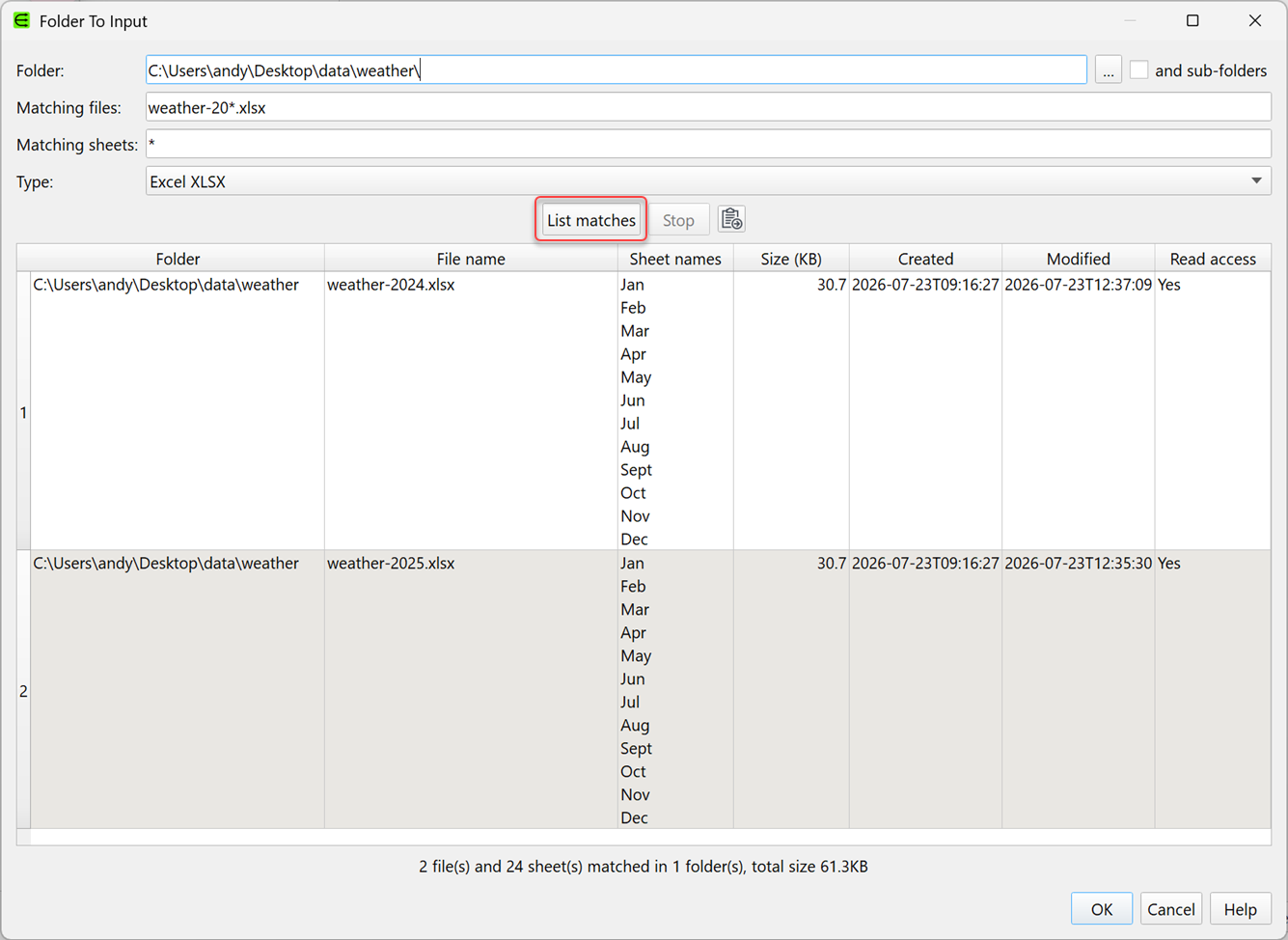1288x940 pixels.
Task: Click the Folder column header
Action: tap(178, 259)
